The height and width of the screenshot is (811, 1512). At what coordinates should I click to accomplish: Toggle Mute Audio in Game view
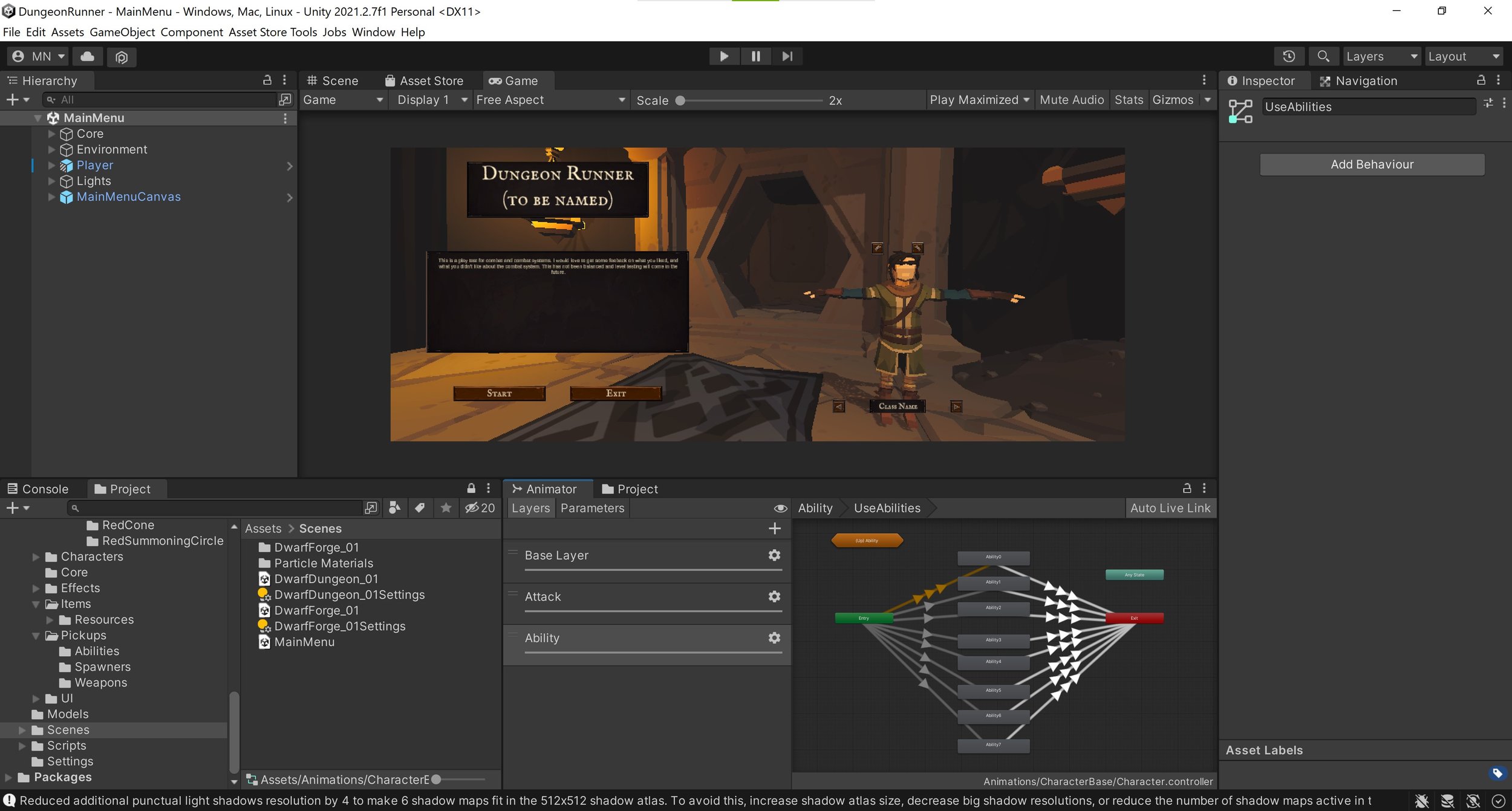(1071, 100)
